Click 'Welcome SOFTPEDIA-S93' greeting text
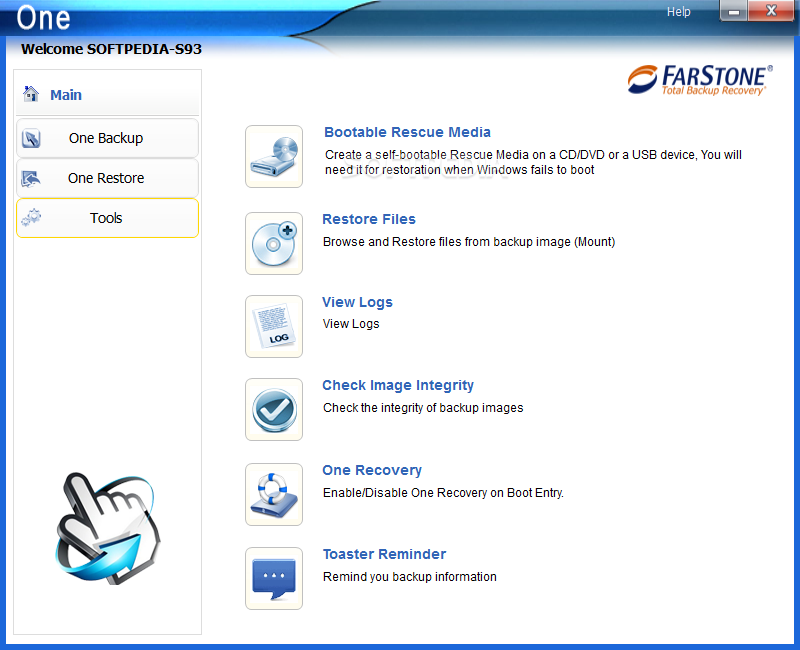Image resolution: width=800 pixels, height=650 pixels. [111, 49]
